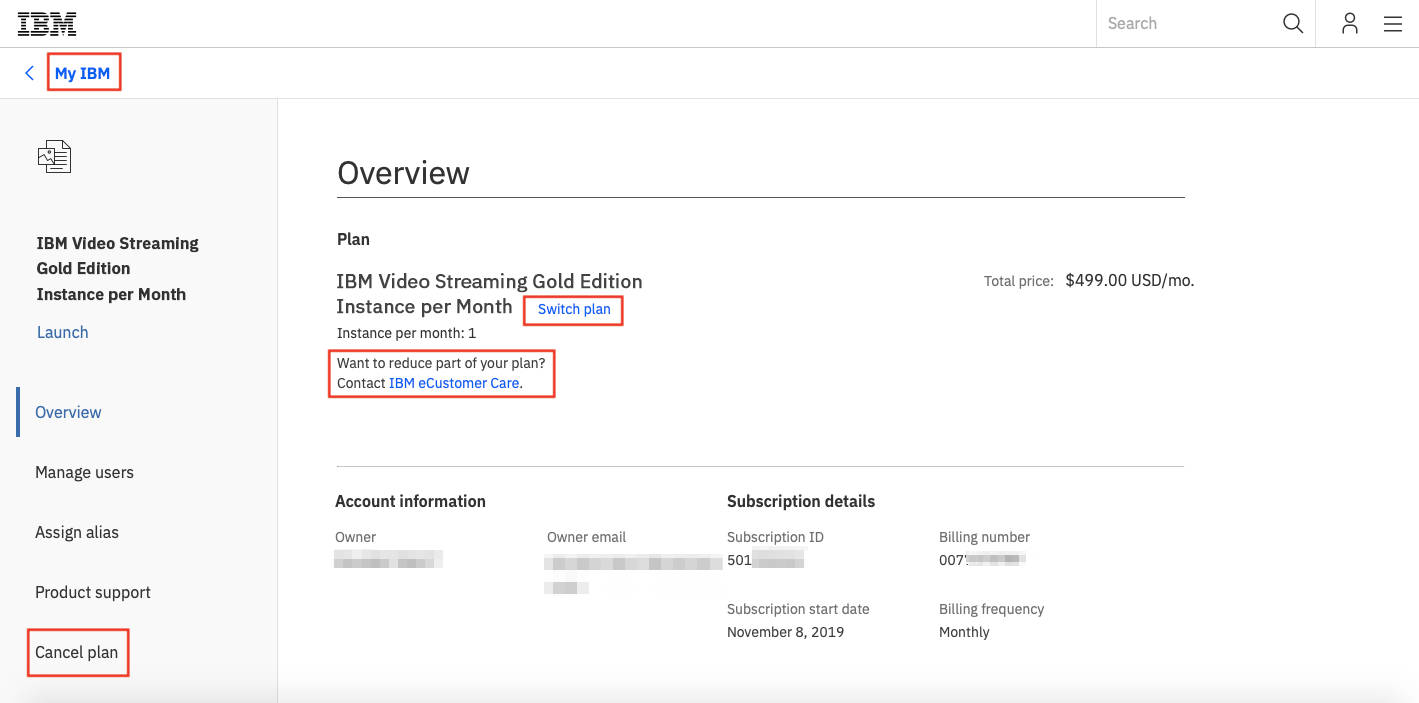Click the November 8, 2019 start date
This screenshot has width=1419, height=703.
point(786,632)
